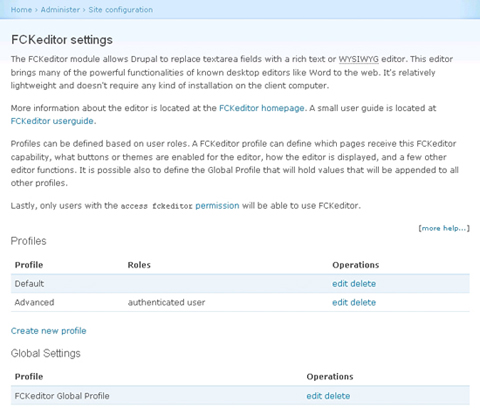Delete the FCKeditor Global Profile
This screenshot has height=415, width=480.
point(337,396)
